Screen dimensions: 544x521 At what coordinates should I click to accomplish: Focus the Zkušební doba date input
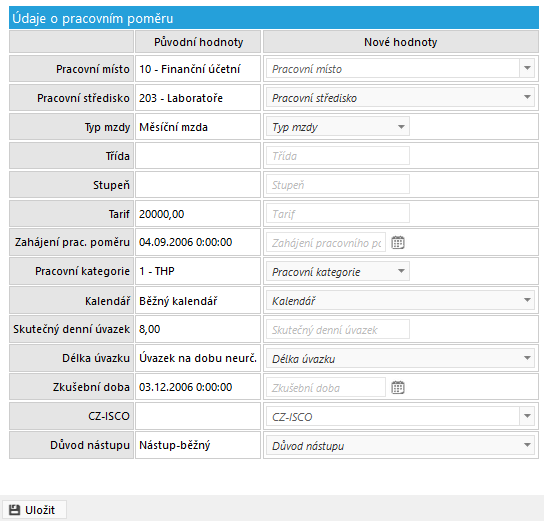(326, 387)
